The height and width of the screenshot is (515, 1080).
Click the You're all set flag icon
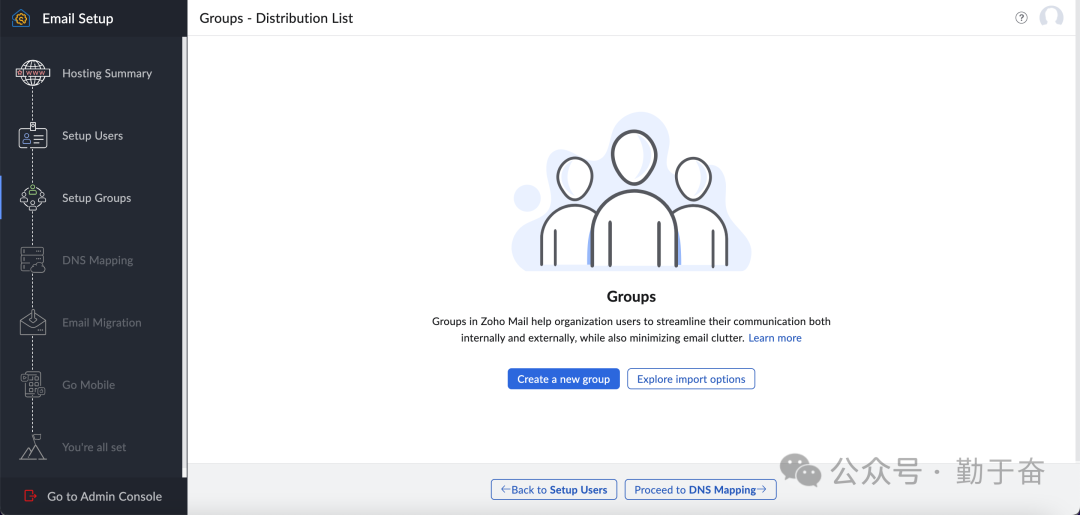pyautogui.click(x=33, y=447)
